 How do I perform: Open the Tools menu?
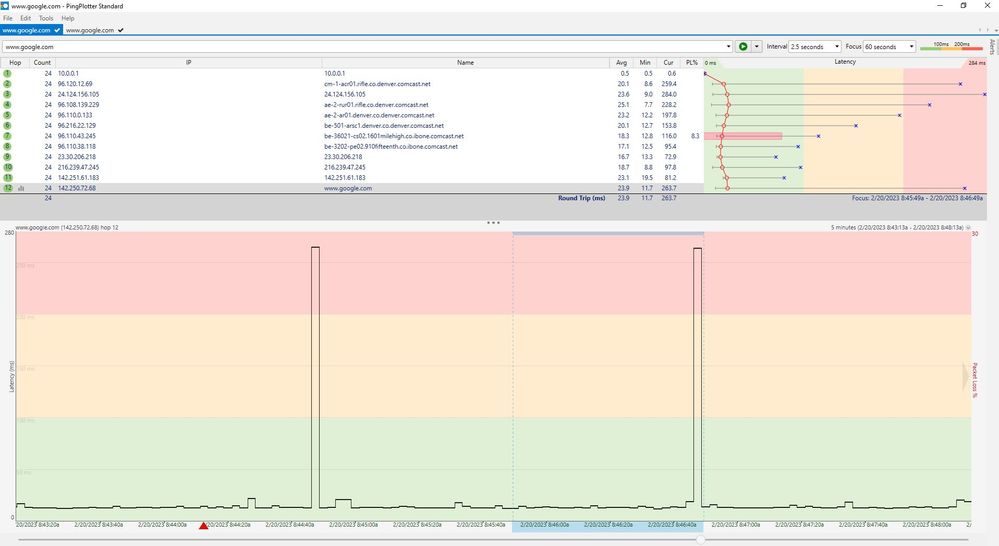click(x=46, y=18)
